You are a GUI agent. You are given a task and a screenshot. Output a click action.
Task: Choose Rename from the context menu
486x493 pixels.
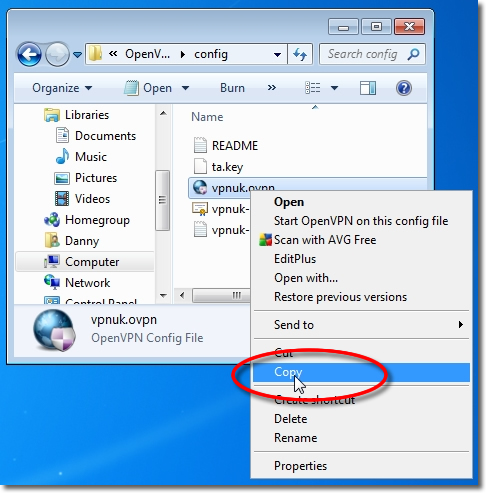click(361, 438)
